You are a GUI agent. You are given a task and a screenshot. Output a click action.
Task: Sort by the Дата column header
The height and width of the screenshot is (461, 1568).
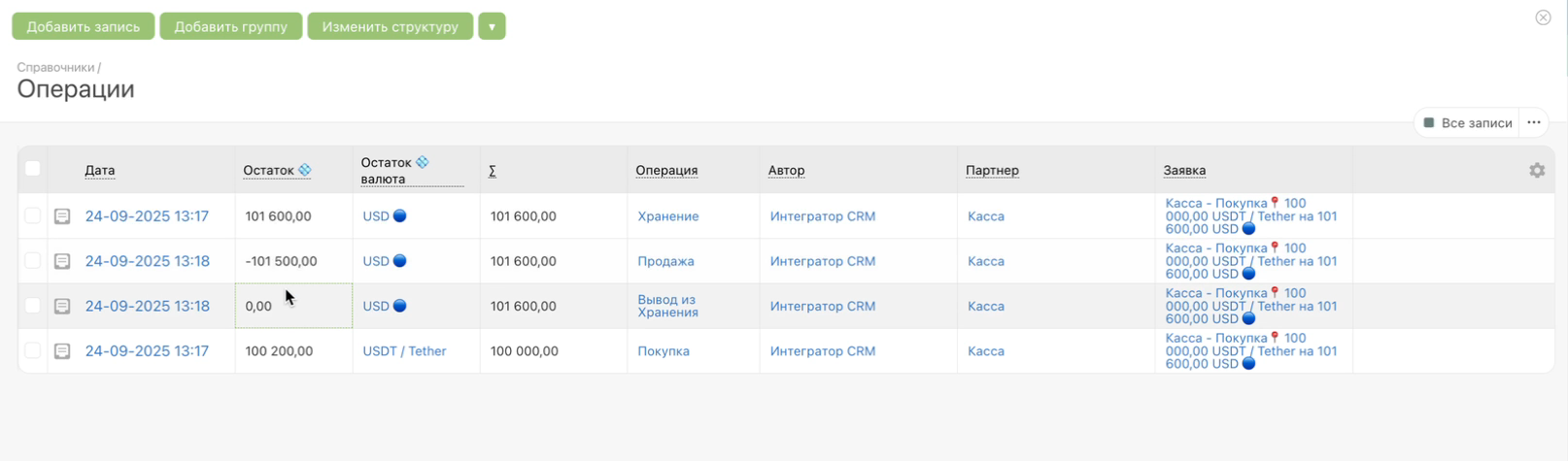click(99, 170)
